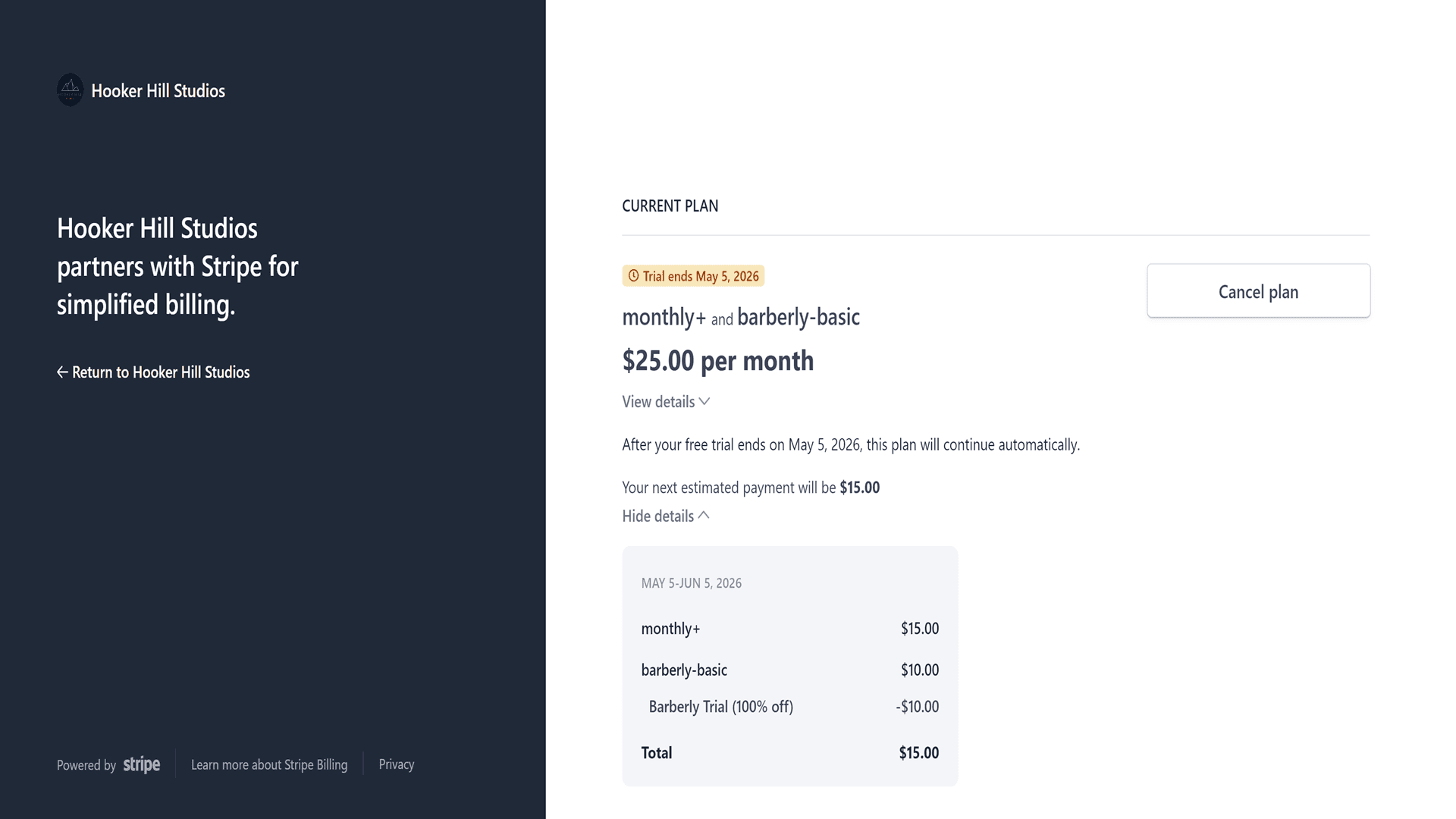
Task: Open Return to Hooker Hill Studios link
Action: pyautogui.click(x=153, y=372)
